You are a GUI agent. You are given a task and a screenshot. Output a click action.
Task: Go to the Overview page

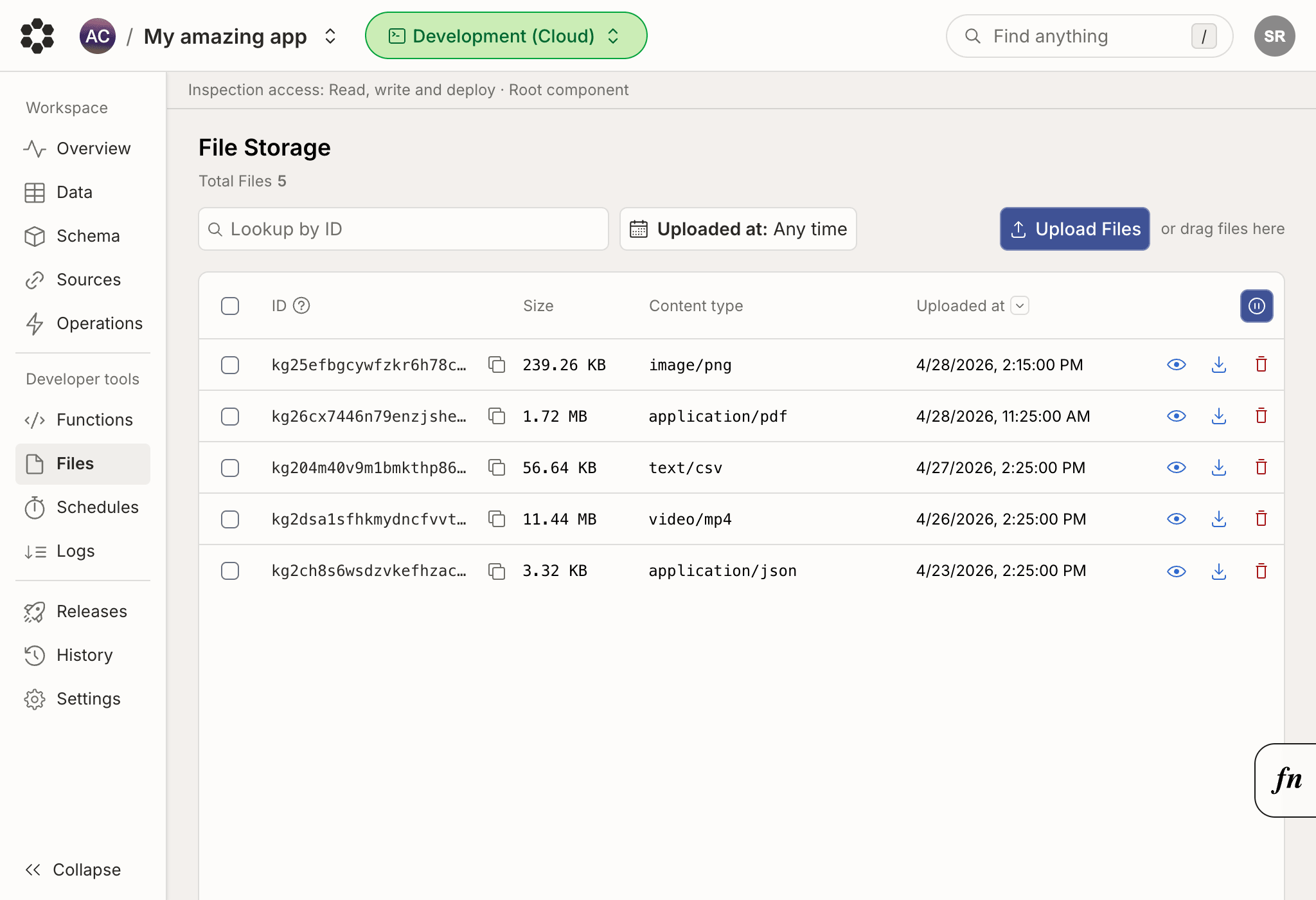(83, 148)
